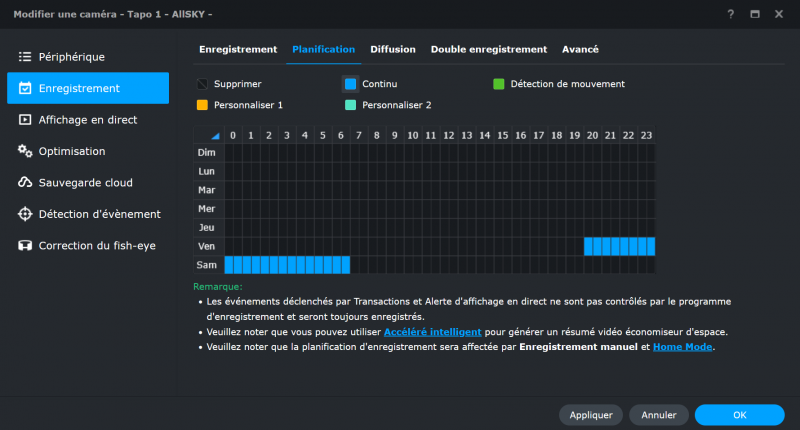The image size is (800, 430).
Task: Select the Ven row header
Action: [209, 246]
